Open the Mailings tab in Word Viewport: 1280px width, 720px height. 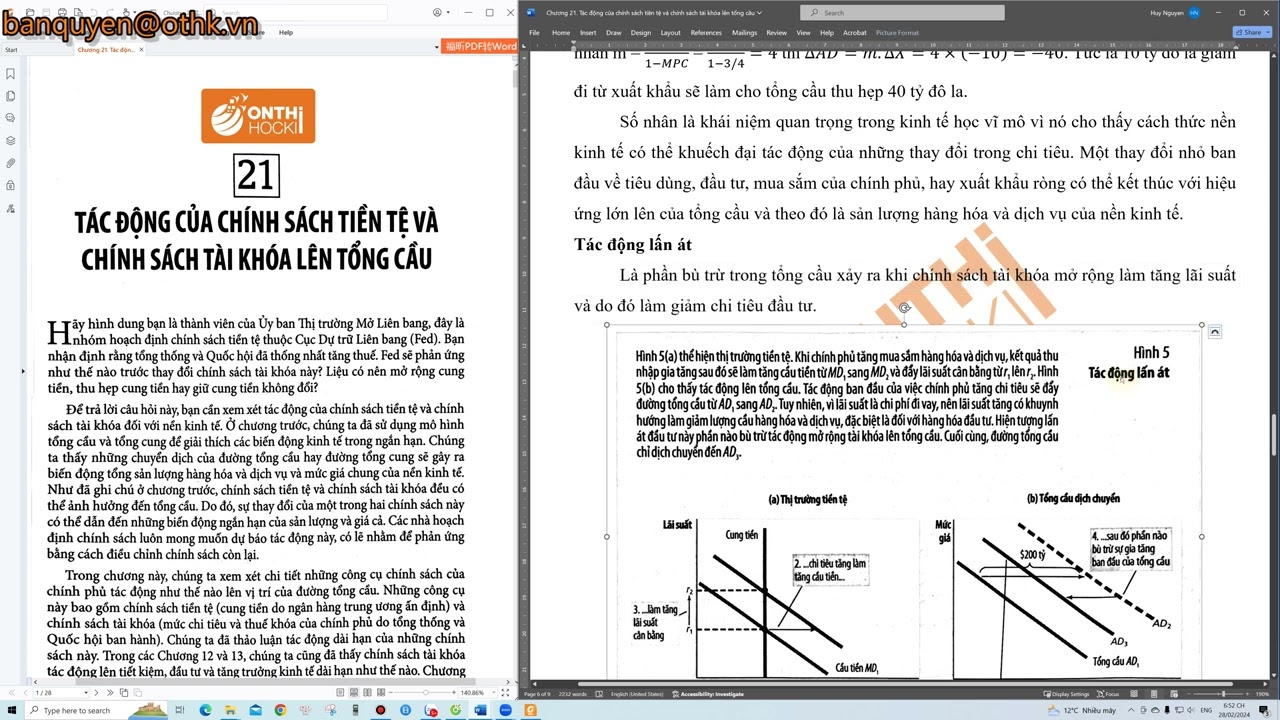tap(745, 32)
